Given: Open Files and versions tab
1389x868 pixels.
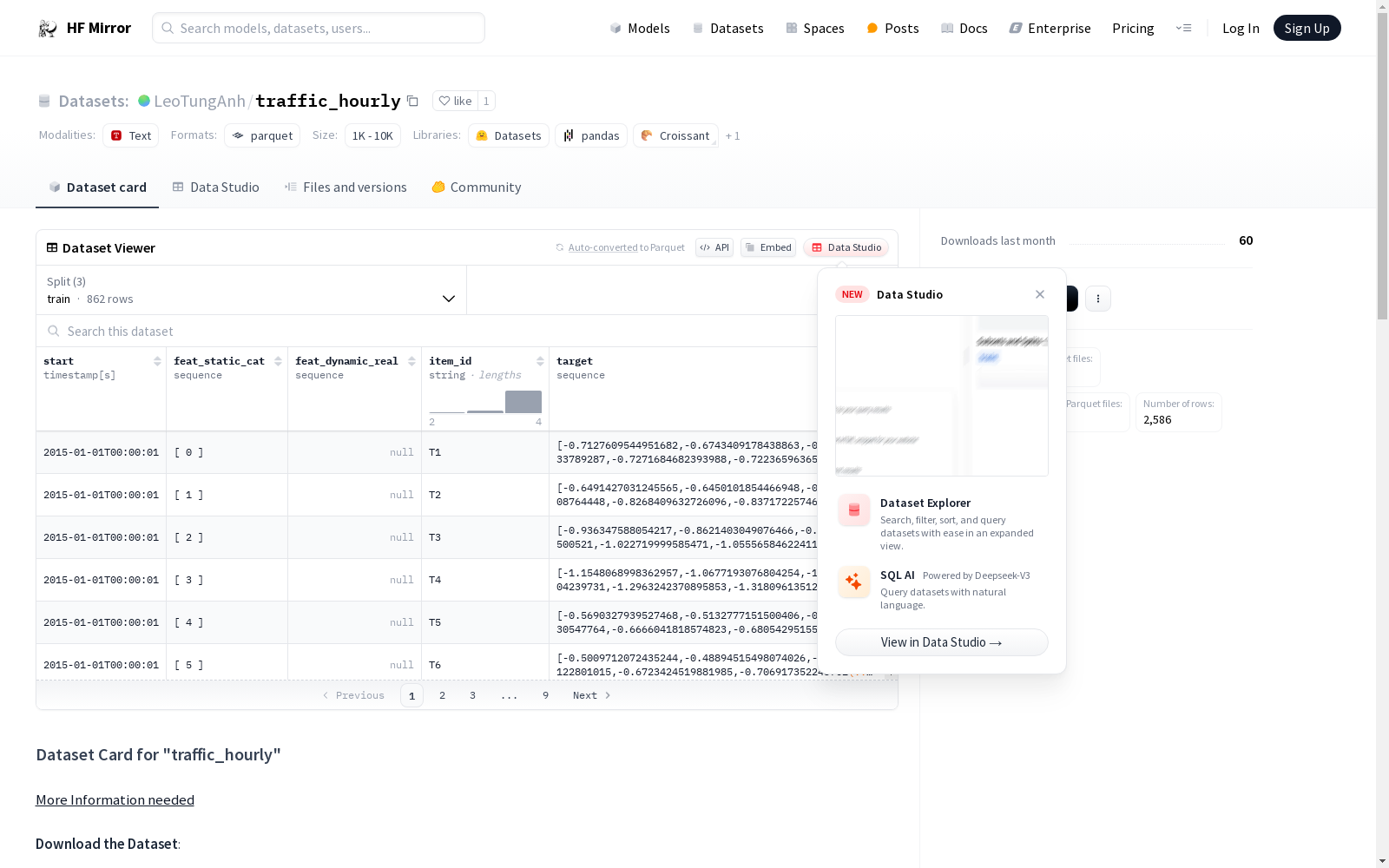Looking at the screenshot, I should tap(346, 187).
